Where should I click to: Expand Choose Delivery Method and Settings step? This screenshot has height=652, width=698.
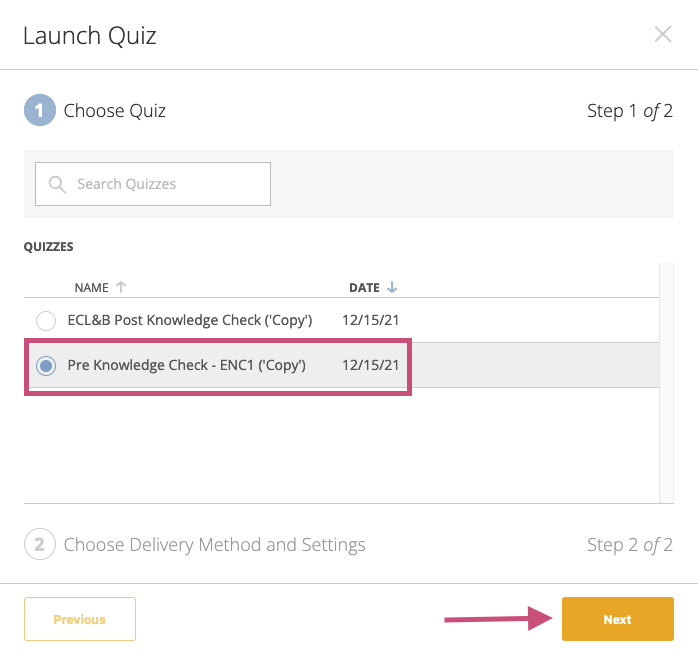pos(215,544)
